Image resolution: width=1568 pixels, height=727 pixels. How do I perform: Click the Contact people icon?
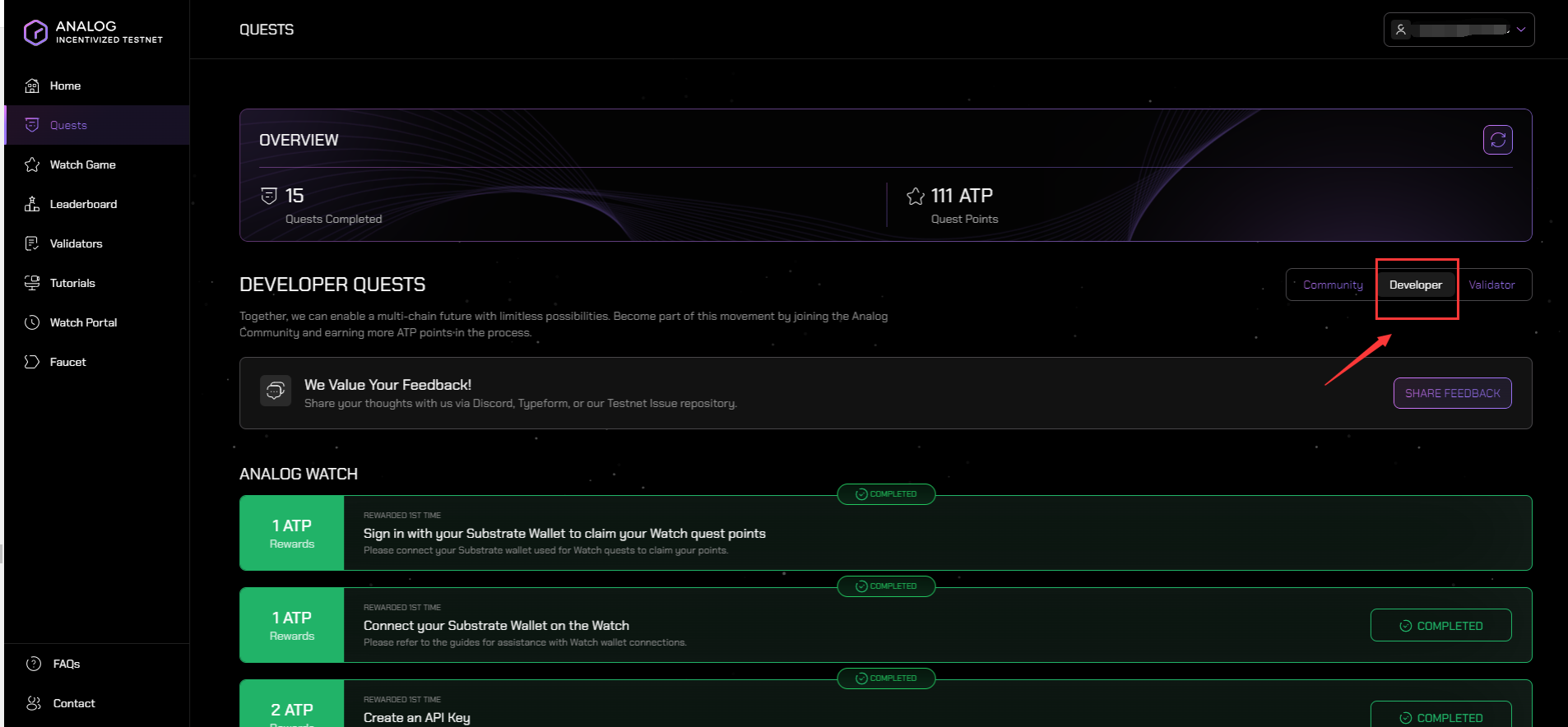click(x=34, y=703)
